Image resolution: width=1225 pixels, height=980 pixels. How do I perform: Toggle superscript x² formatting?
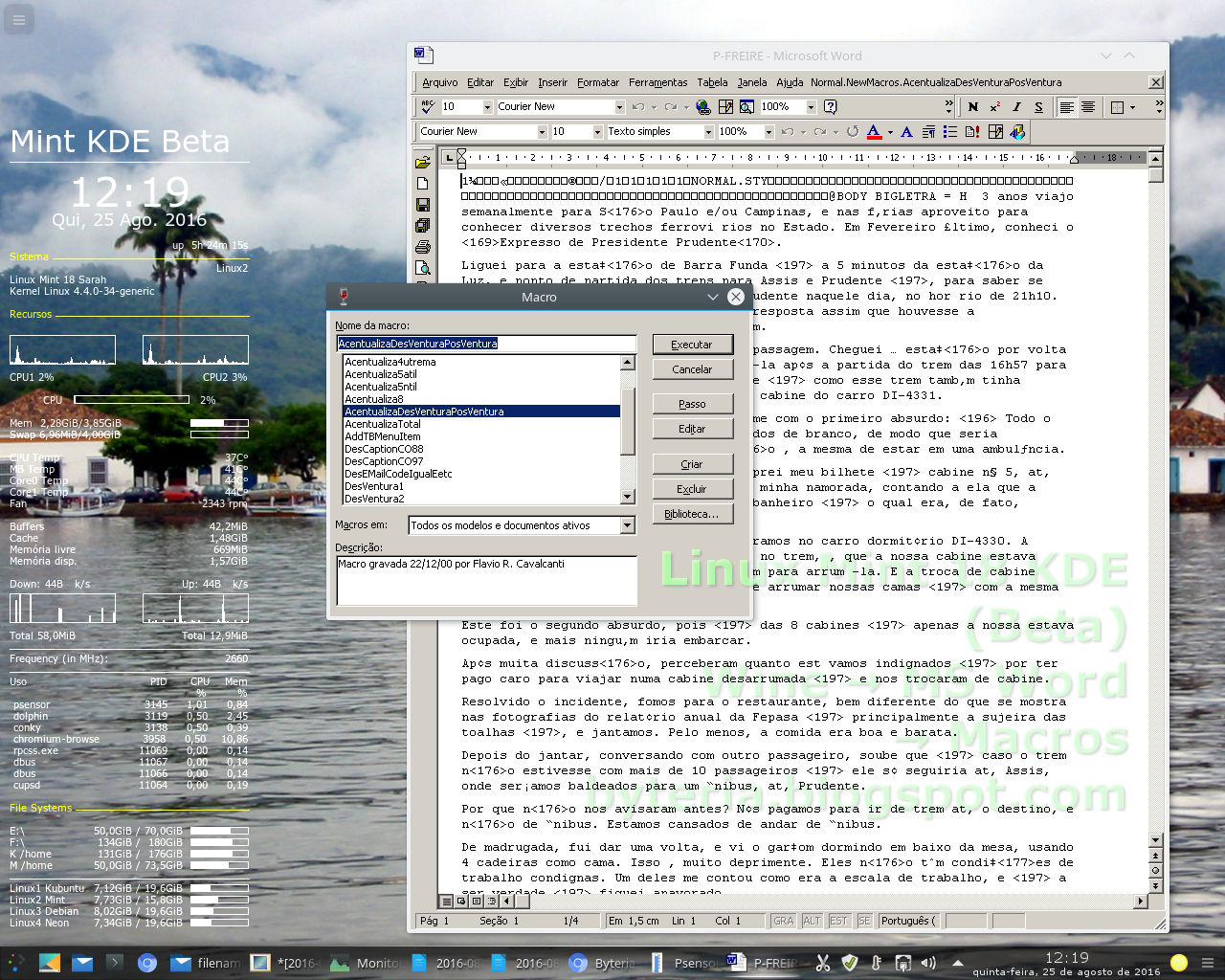point(995,106)
